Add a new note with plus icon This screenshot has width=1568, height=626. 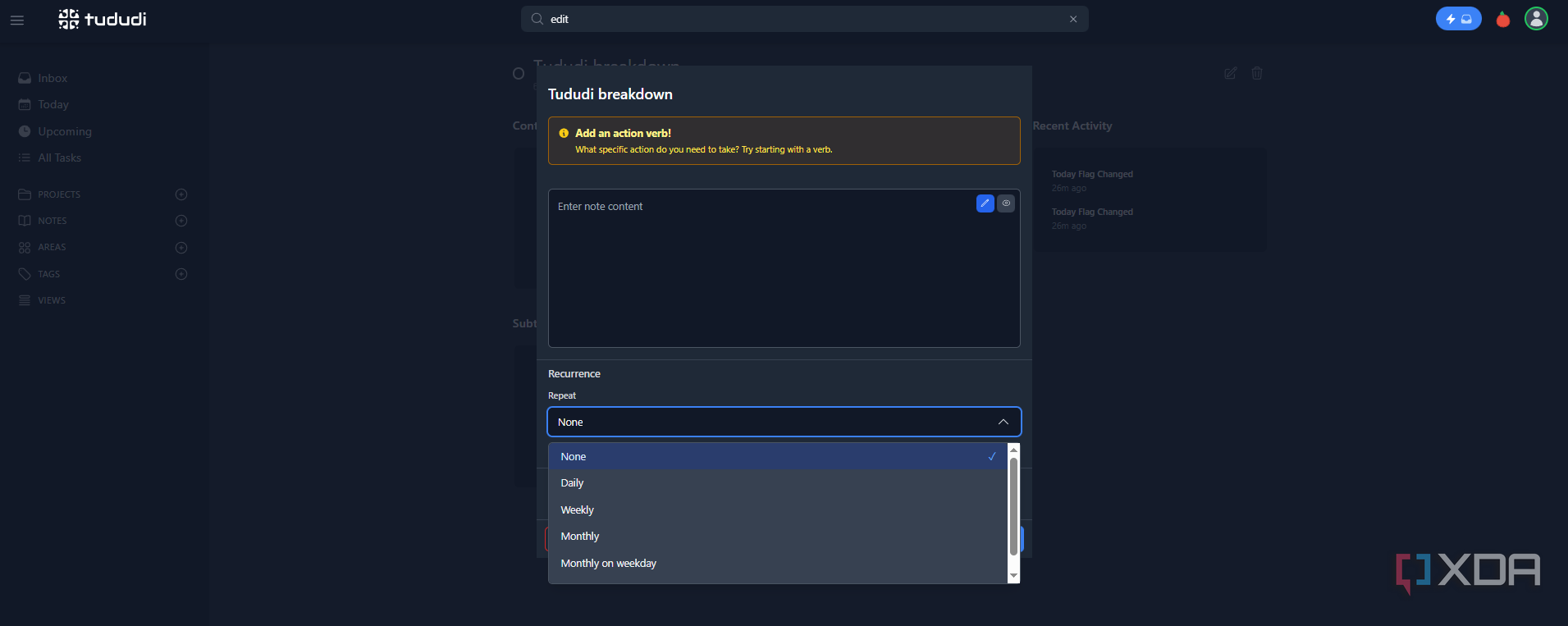pos(181,221)
